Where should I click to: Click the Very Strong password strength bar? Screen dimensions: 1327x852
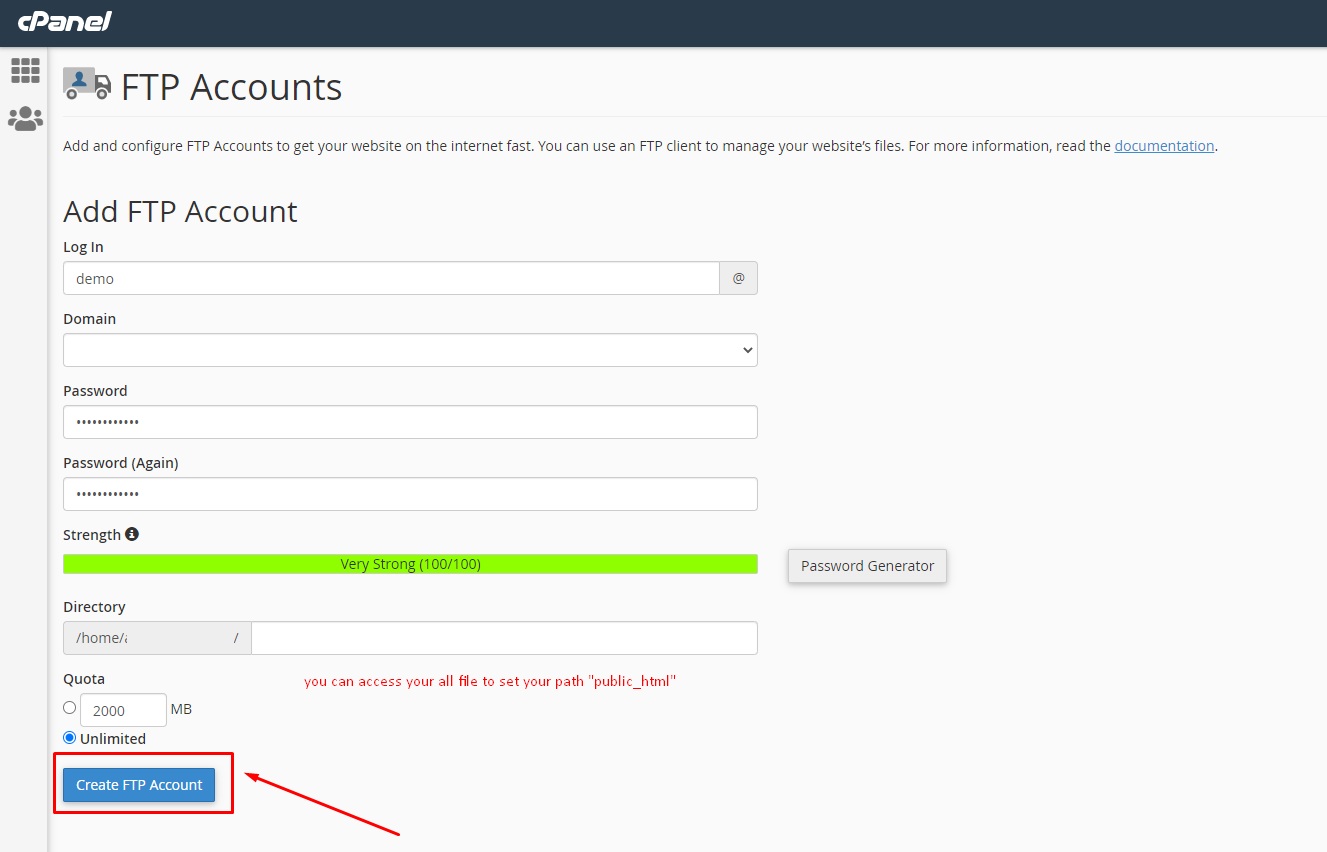pos(410,563)
